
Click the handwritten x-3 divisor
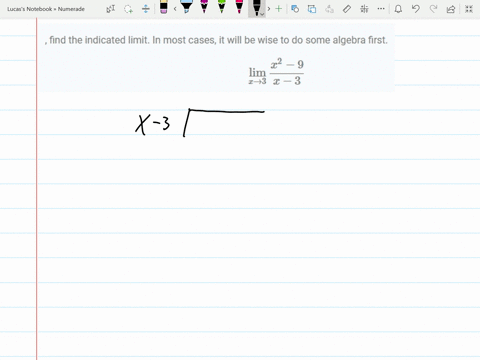[153, 124]
